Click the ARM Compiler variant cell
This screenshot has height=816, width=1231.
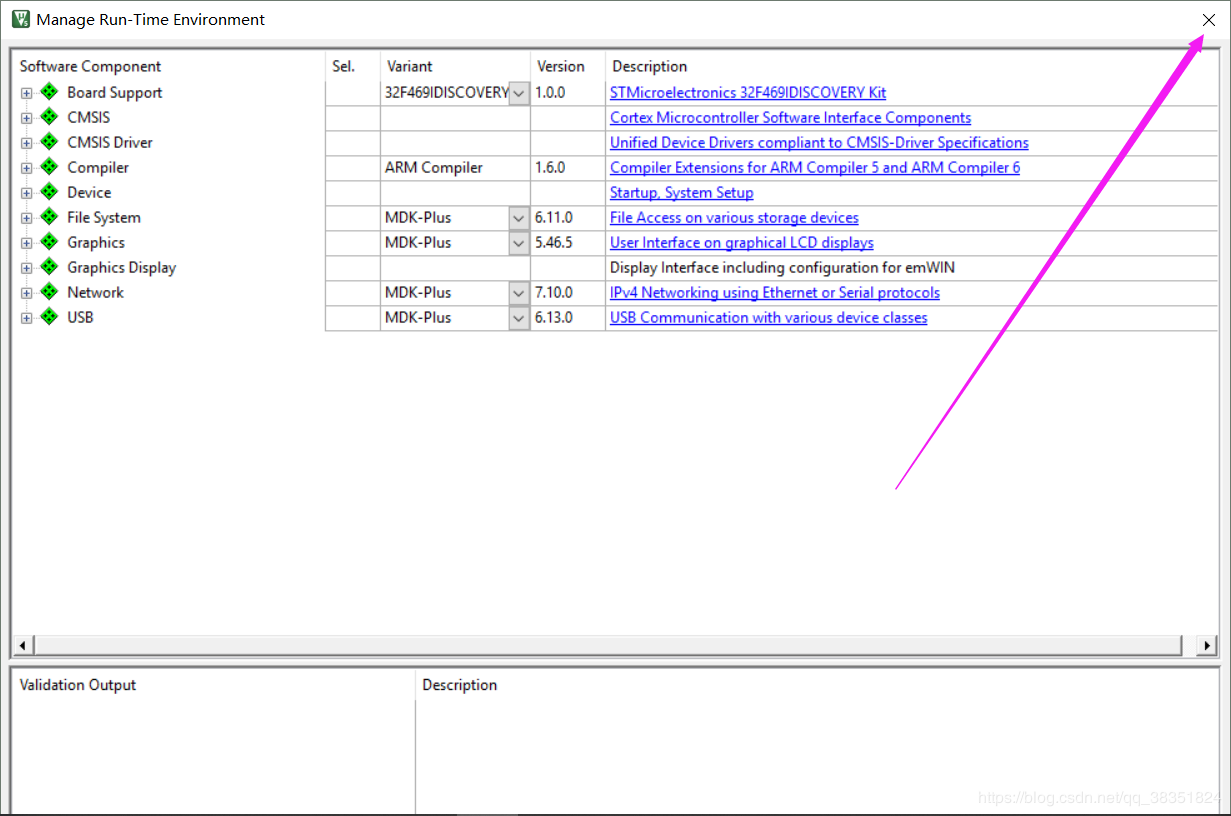point(455,168)
